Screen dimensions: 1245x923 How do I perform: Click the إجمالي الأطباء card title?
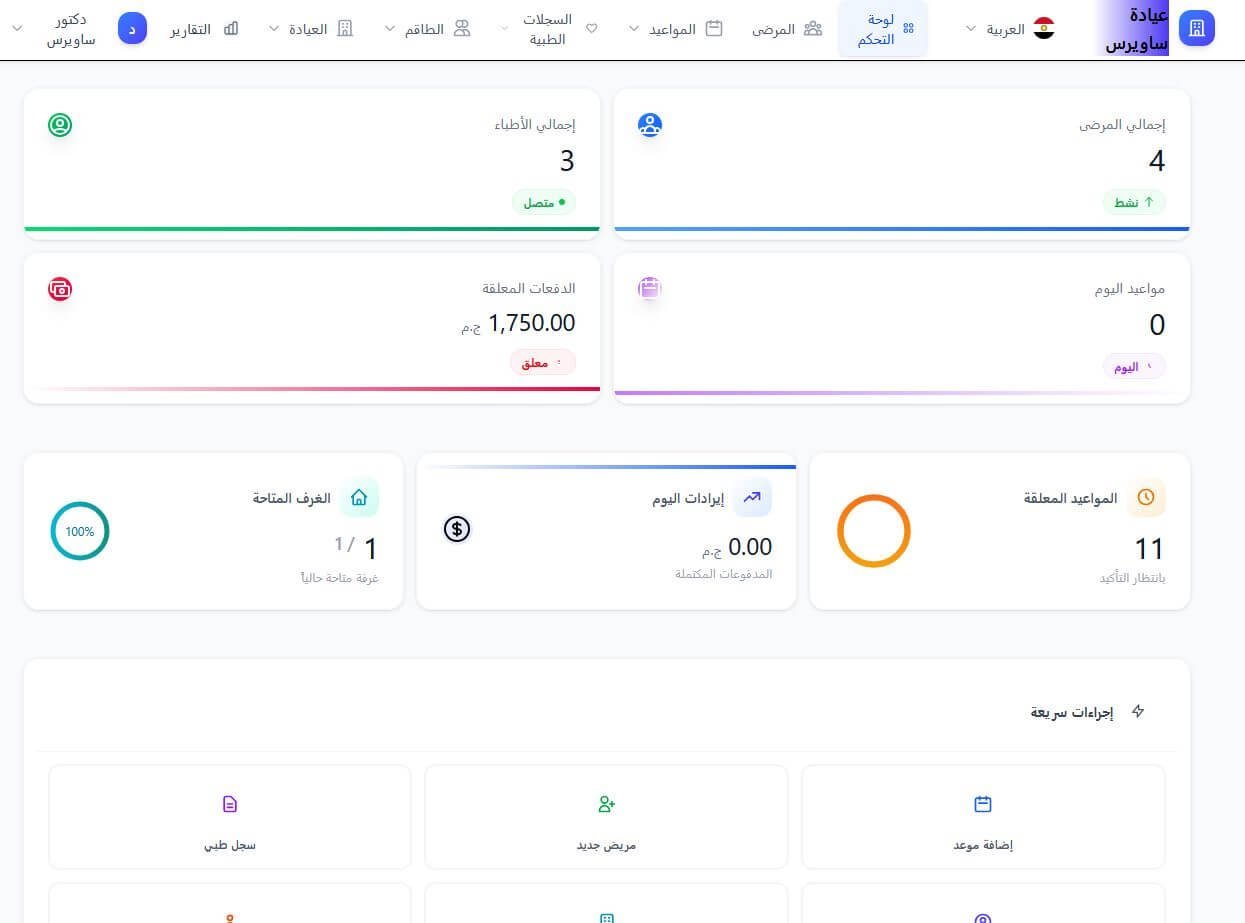click(x=535, y=125)
